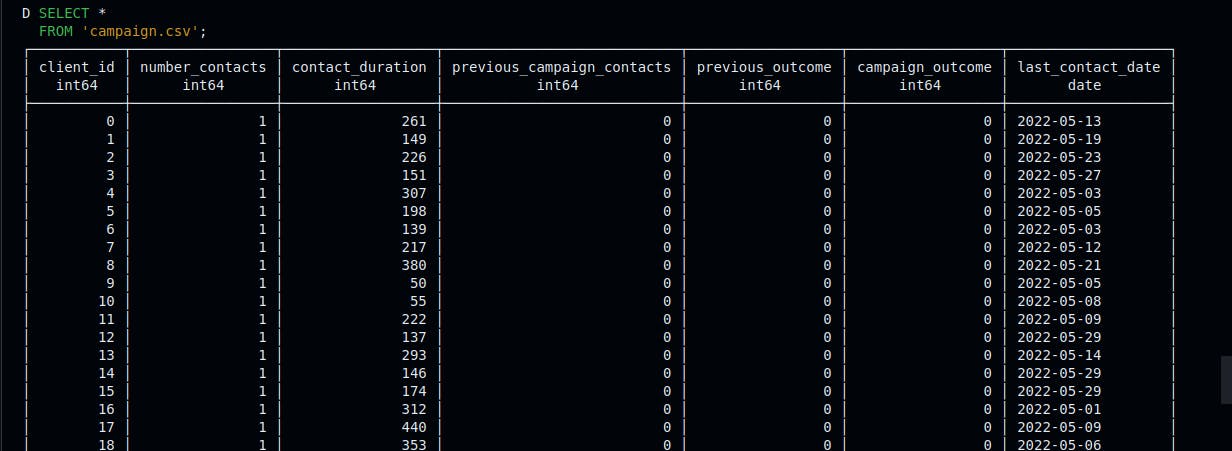1232x451 pixels.
Task: Click the date 2022-05-08
Action: point(1059,301)
